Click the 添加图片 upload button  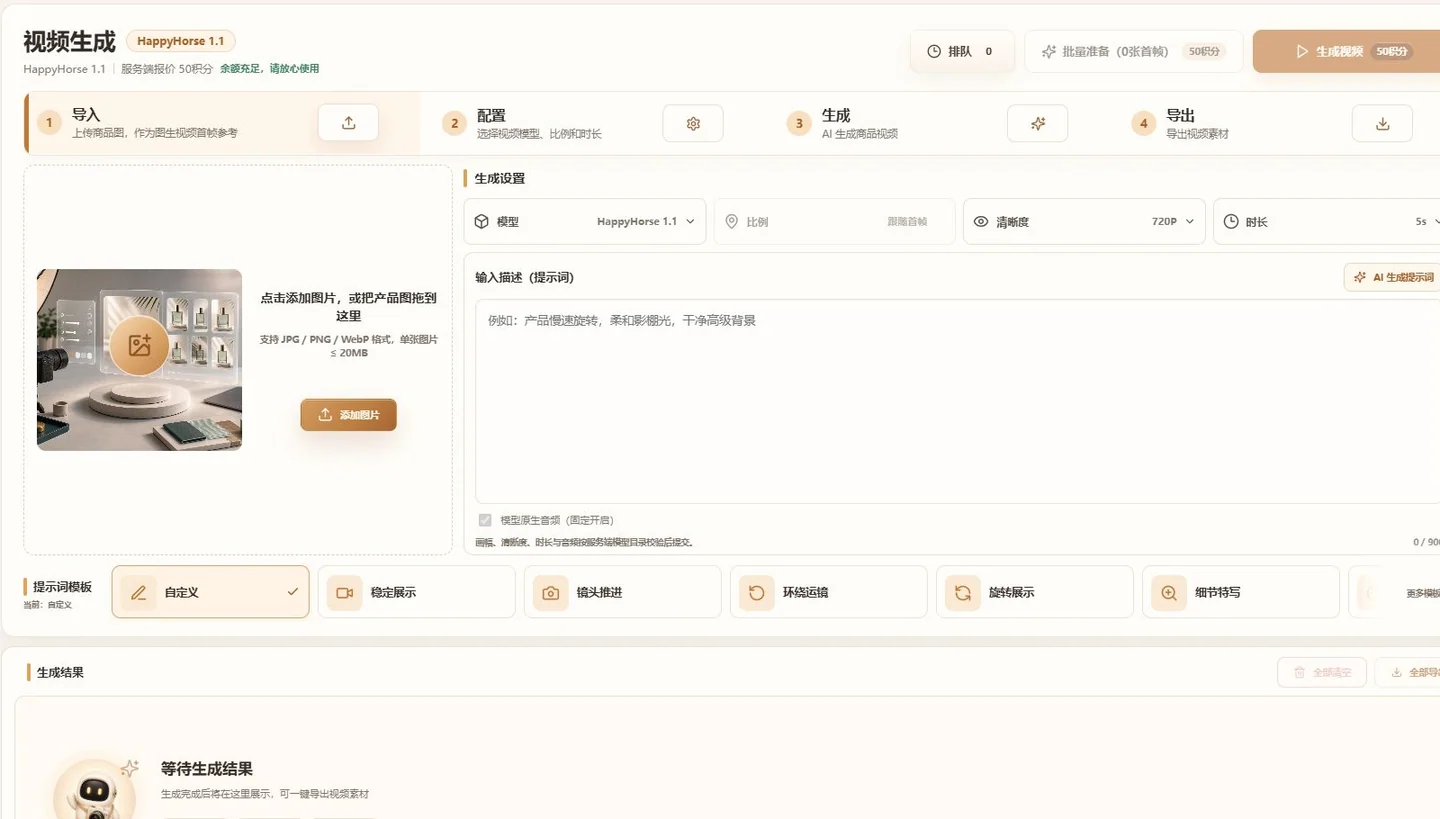348,415
